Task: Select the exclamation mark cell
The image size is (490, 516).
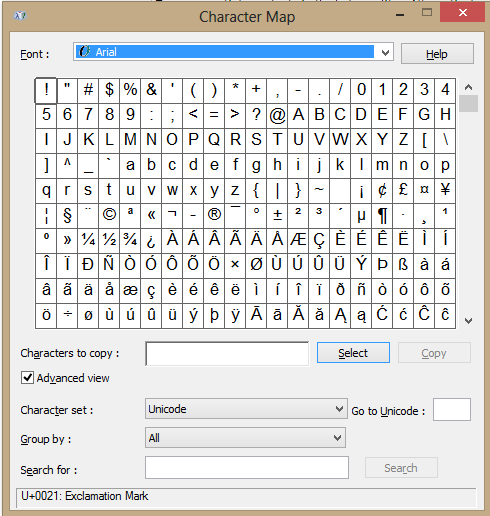Action: pyautogui.click(x=46, y=90)
